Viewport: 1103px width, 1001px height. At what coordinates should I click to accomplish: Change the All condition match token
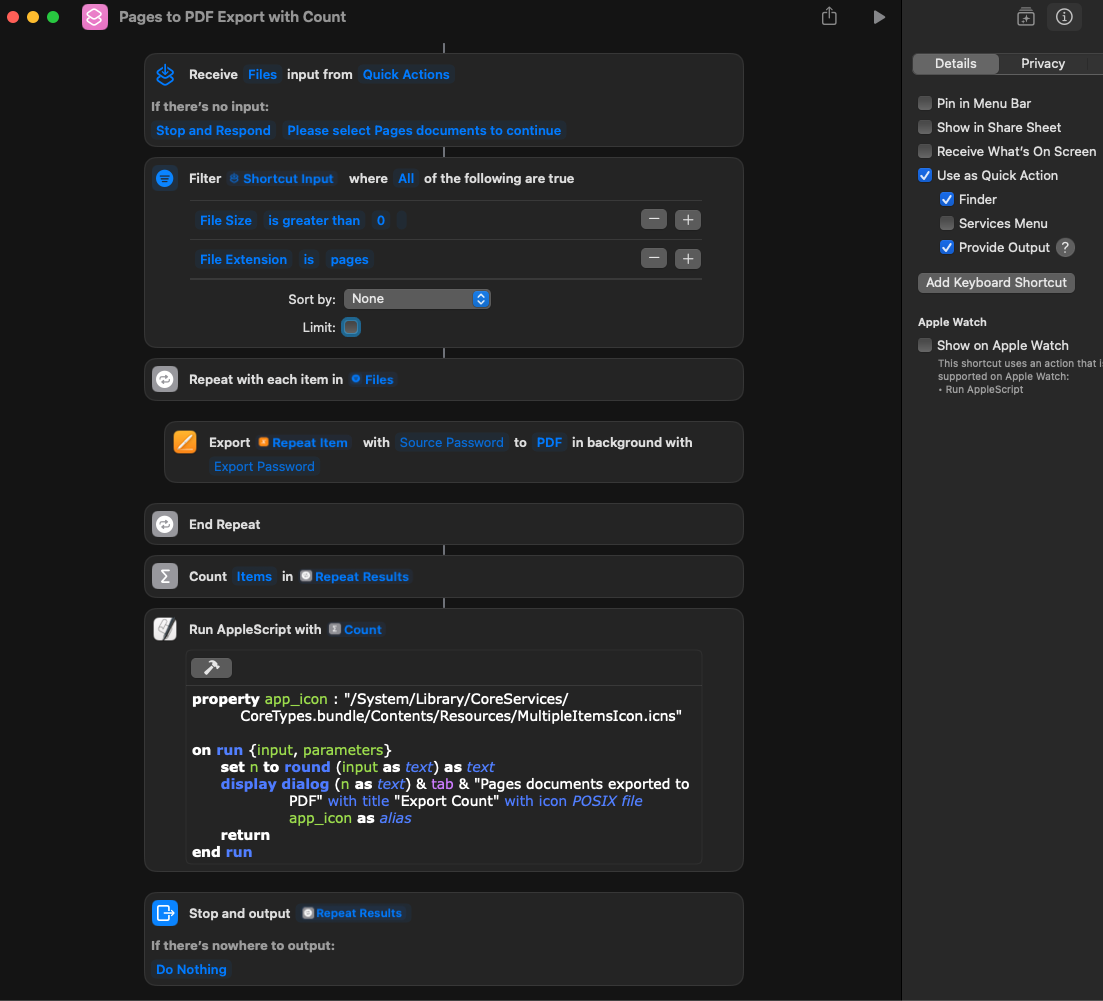pyautogui.click(x=406, y=179)
